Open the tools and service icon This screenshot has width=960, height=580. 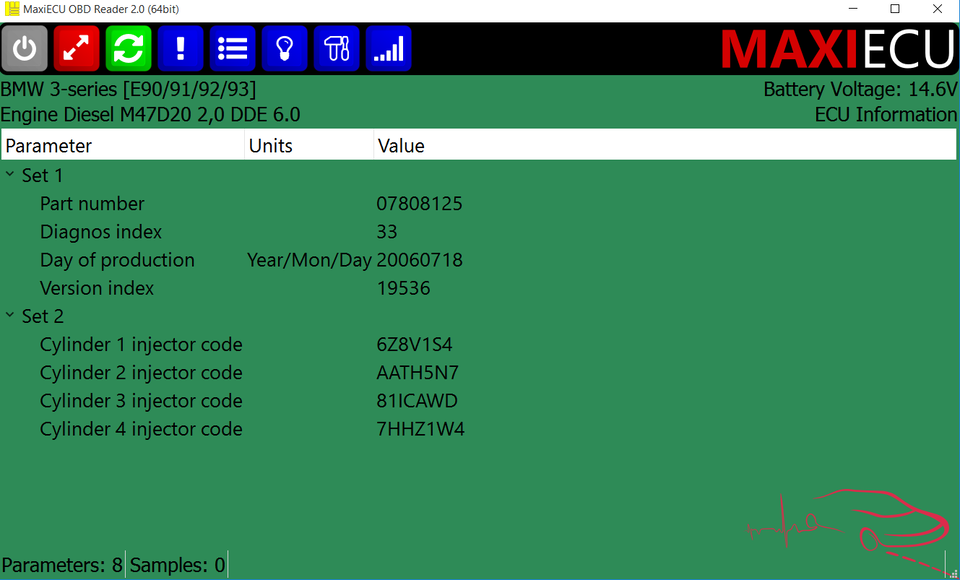pyautogui.click(x=337, y=48)
